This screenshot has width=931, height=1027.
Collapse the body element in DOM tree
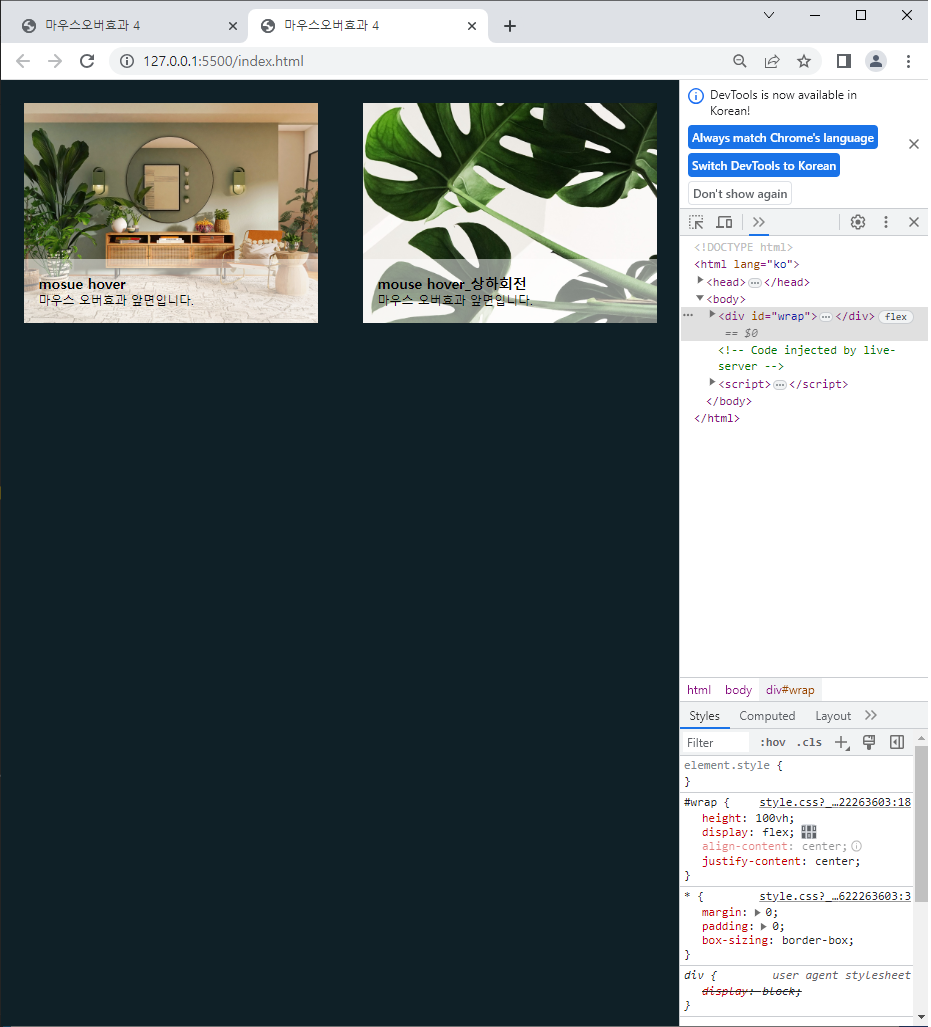pyautogui.click(x=700, y=298)
